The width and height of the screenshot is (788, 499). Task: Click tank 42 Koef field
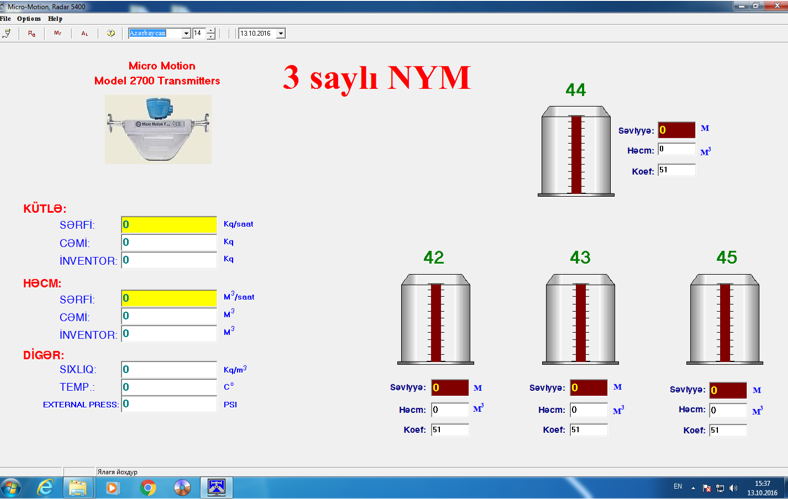450,430
